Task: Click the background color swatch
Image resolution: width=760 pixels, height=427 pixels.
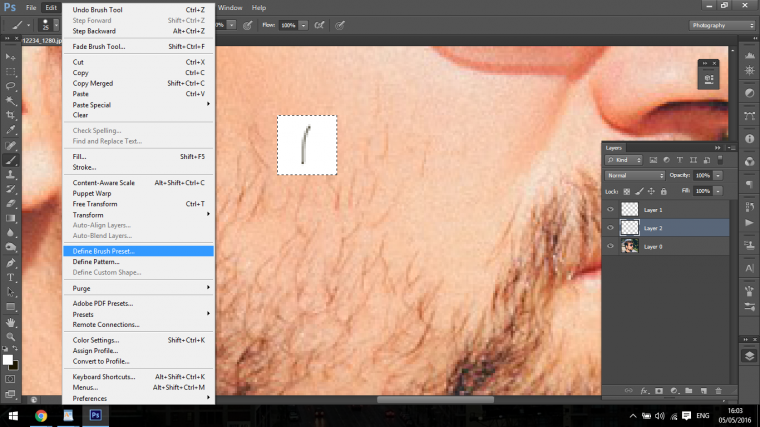Action: coord(15,366)
